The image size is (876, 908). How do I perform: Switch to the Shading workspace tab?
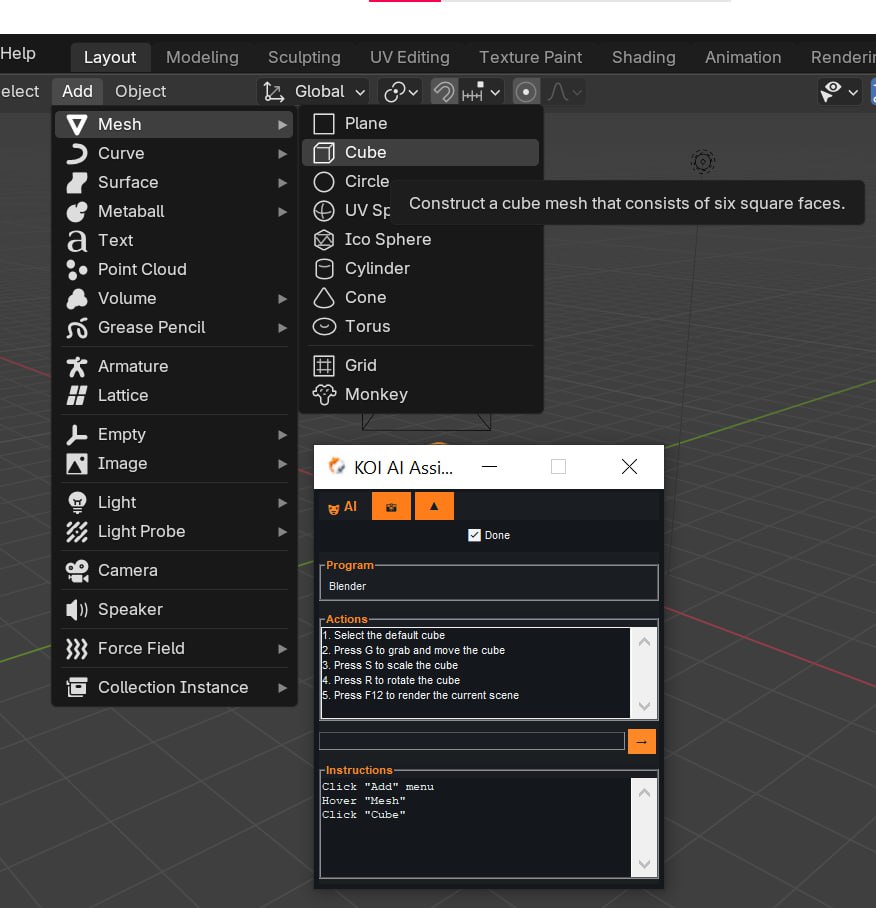coord(643,57)
